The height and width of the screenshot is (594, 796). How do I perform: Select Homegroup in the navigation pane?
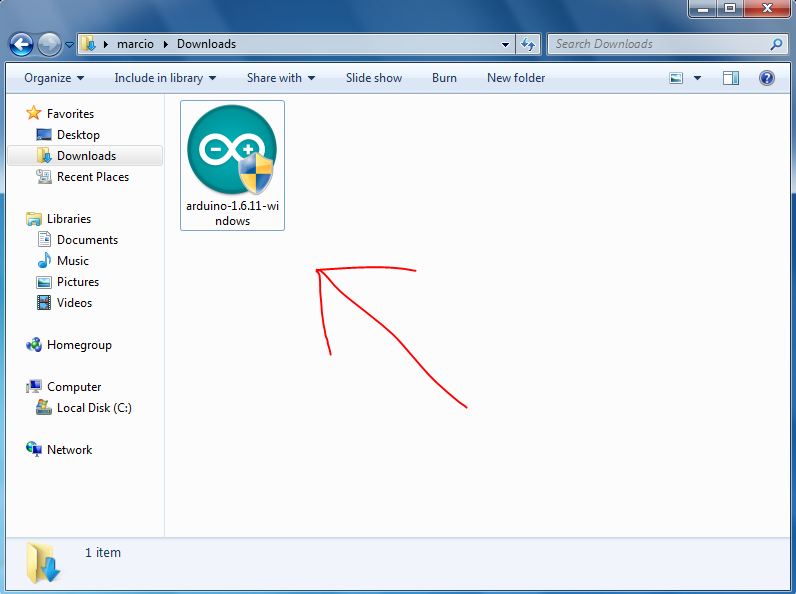click(x=79, y=345)
